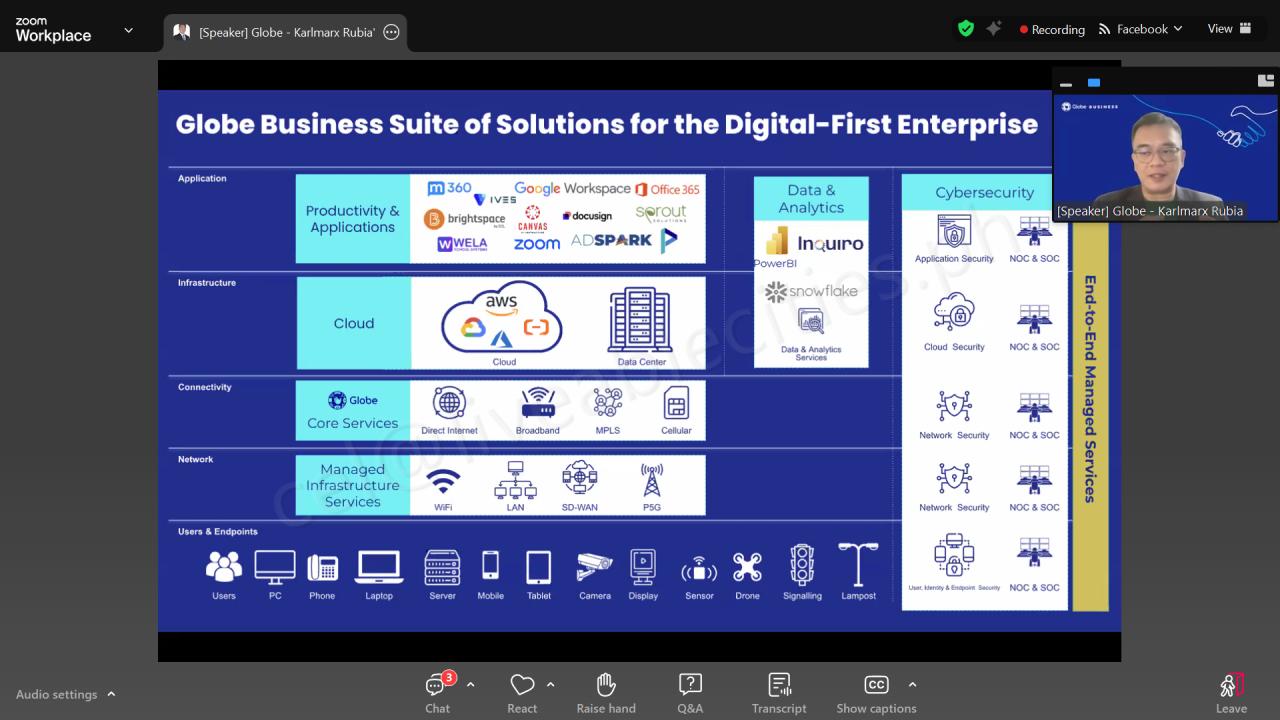Select the Speaker Globe - Karlmarx Rubia tab
The height and width of the screenshot is (720, 1280).
(x=286, y=32)
